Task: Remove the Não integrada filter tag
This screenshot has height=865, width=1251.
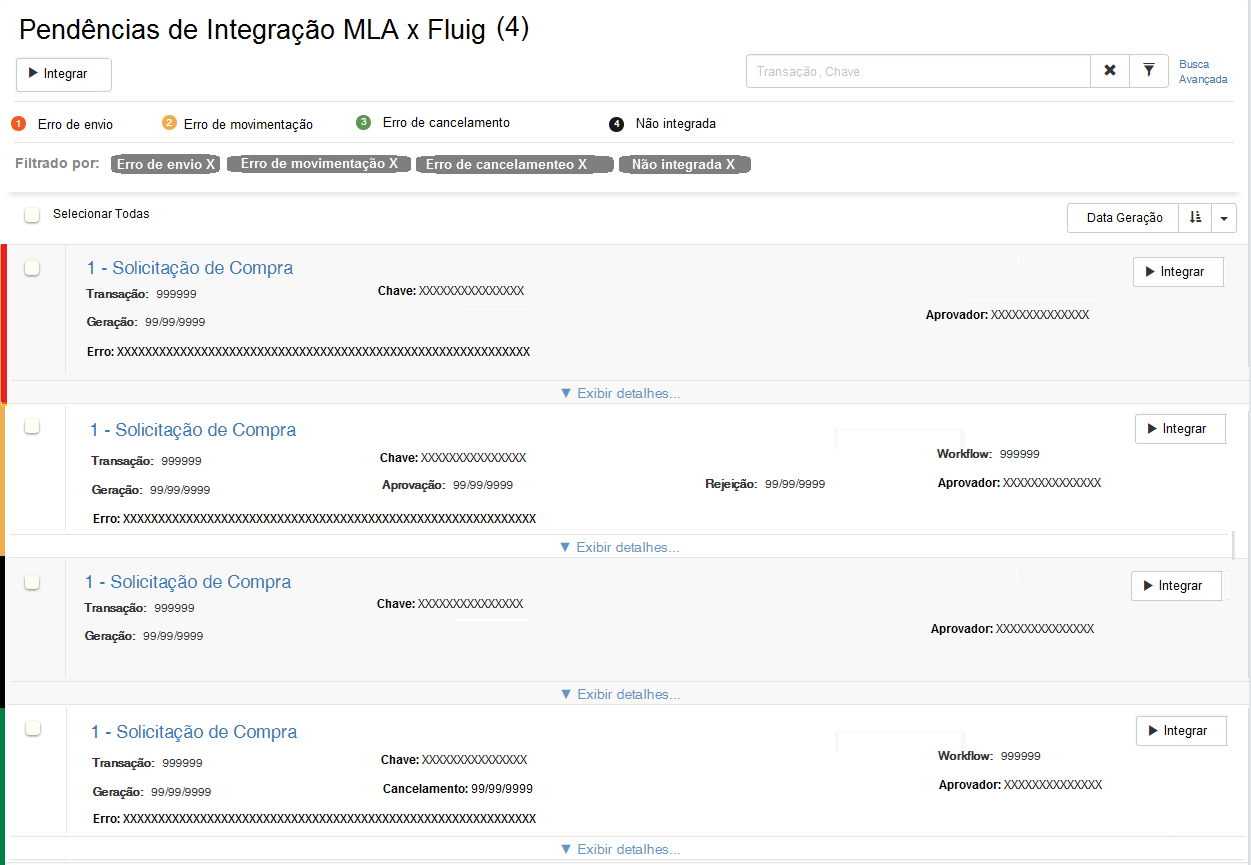Action: point(730,164)
